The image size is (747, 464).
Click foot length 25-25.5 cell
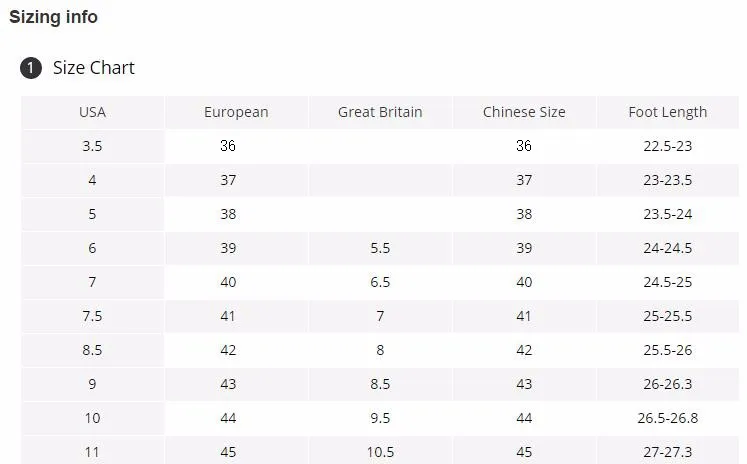point(668,316)
